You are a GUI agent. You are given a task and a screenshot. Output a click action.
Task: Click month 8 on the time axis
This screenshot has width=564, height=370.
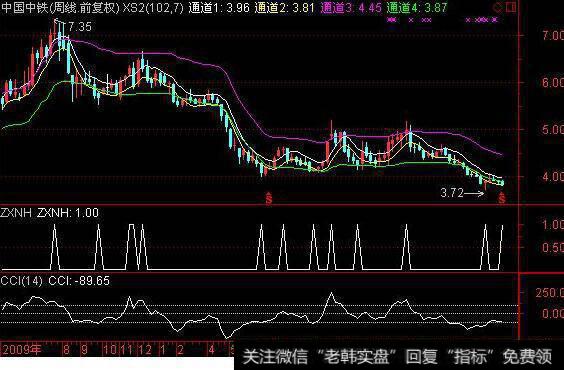pyautogui.click(x=66, y=350)
